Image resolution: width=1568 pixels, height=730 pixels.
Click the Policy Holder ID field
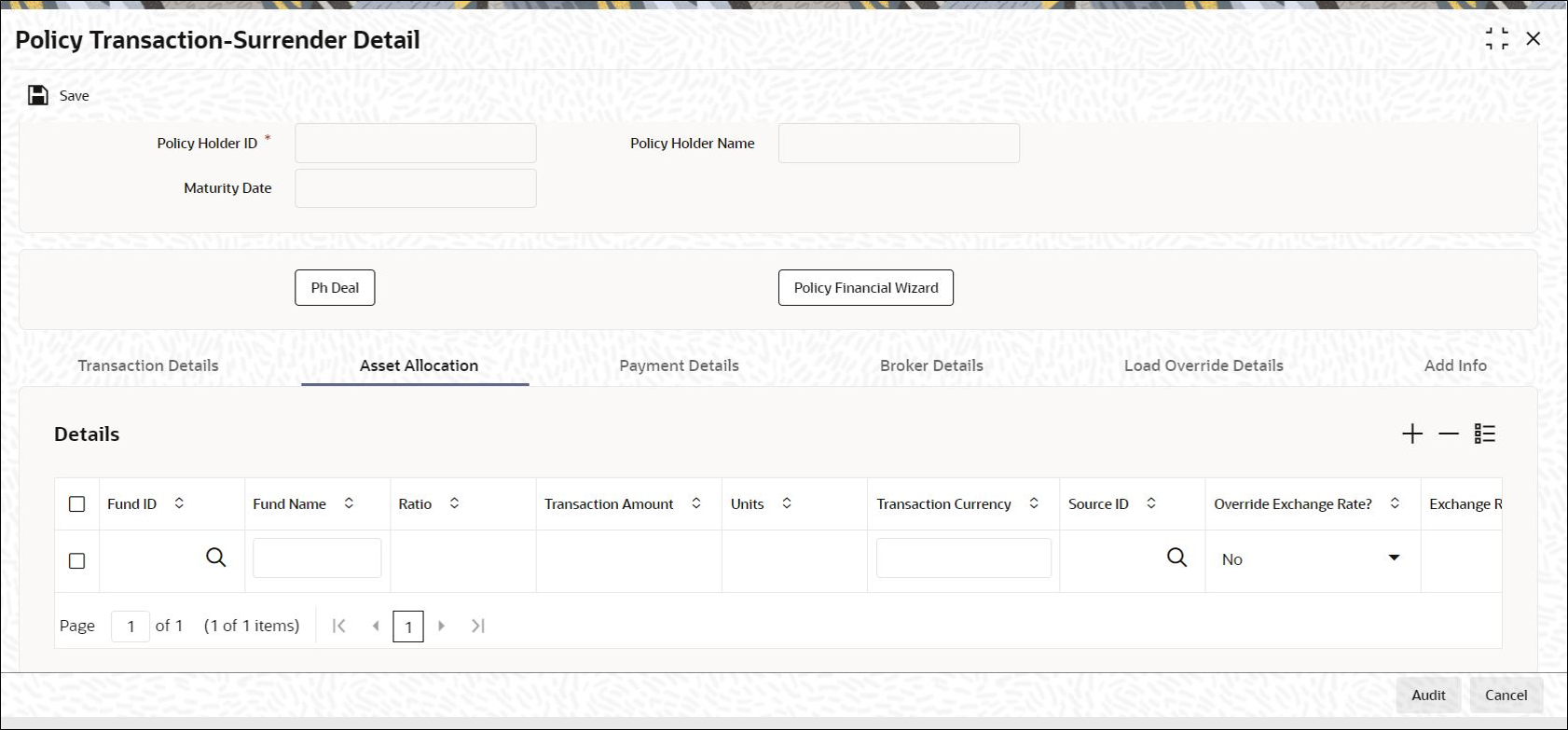(416, 144)
